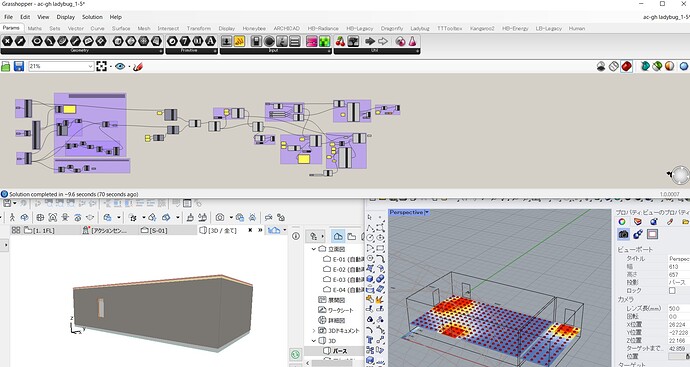The width and height of the screenshot is (690, 367).
Task: Expand the Geometry group panel arrow
Action: tap(161, 51)
